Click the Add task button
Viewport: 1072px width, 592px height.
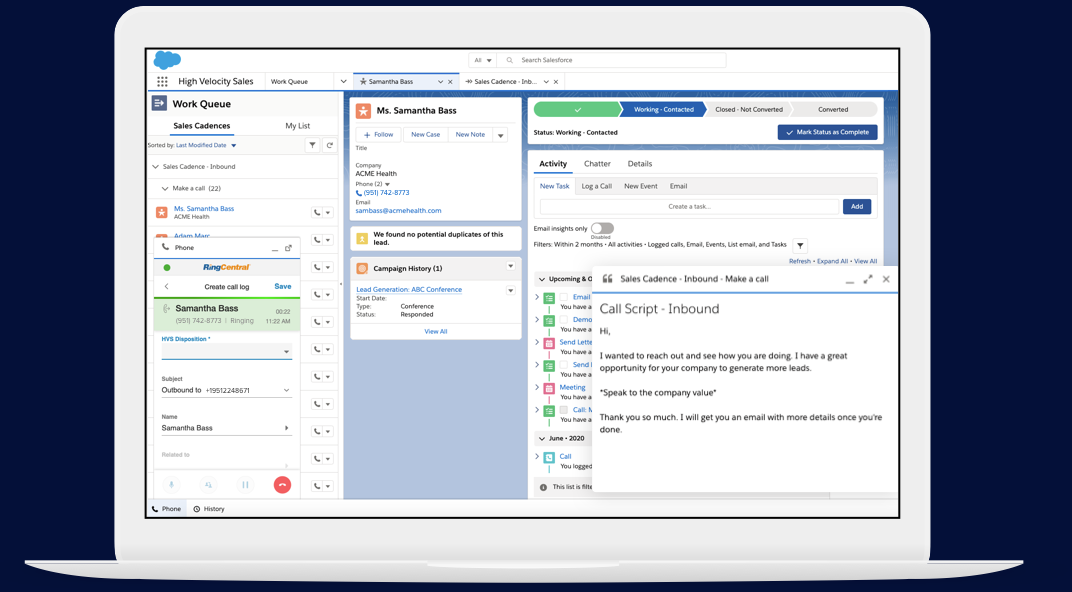(x=857, y=206)
